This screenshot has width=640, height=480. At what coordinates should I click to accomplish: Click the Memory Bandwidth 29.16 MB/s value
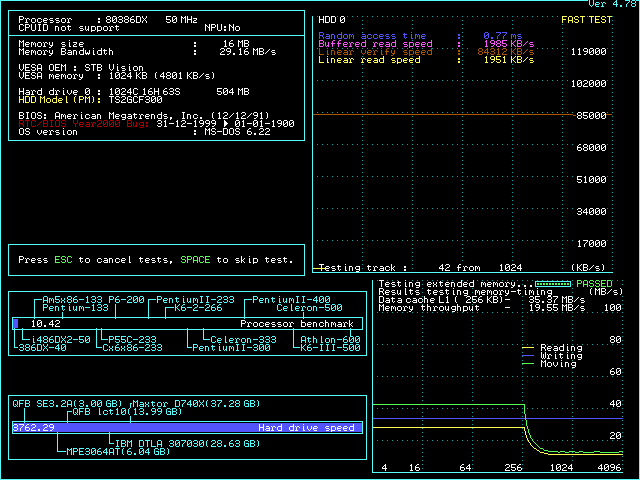click(x=247, y=52)
